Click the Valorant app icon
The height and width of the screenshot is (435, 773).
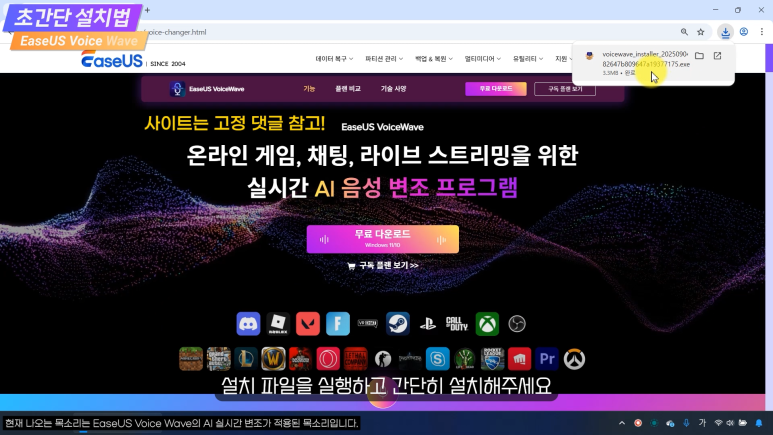308,324
